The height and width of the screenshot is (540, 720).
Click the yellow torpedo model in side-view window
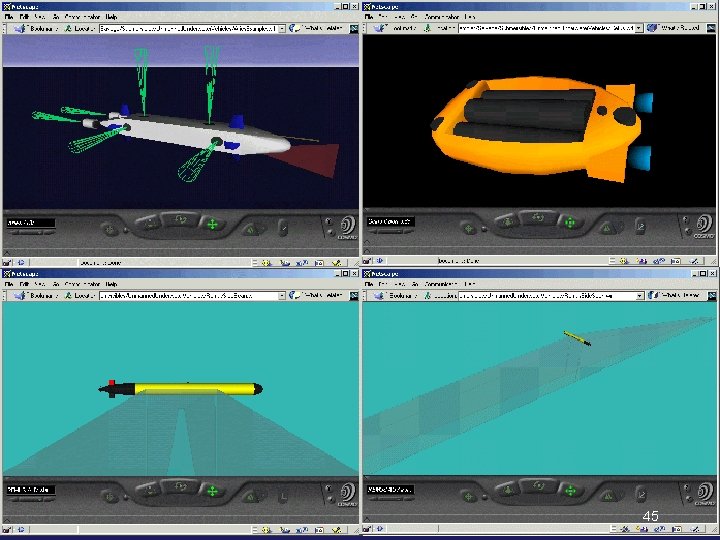[x=180, y=389]
